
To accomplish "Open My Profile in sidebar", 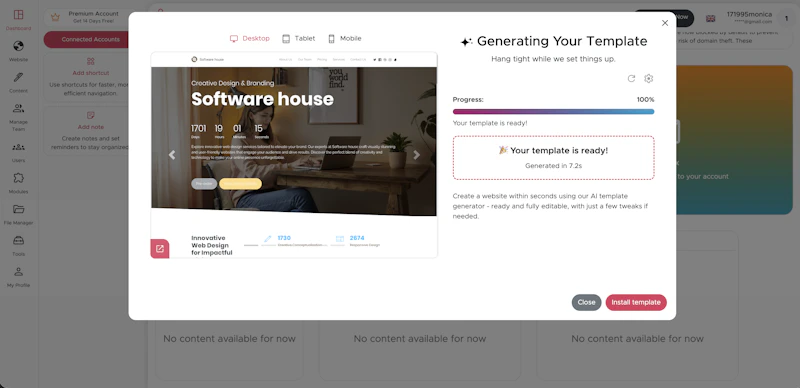I will point(18,277).
